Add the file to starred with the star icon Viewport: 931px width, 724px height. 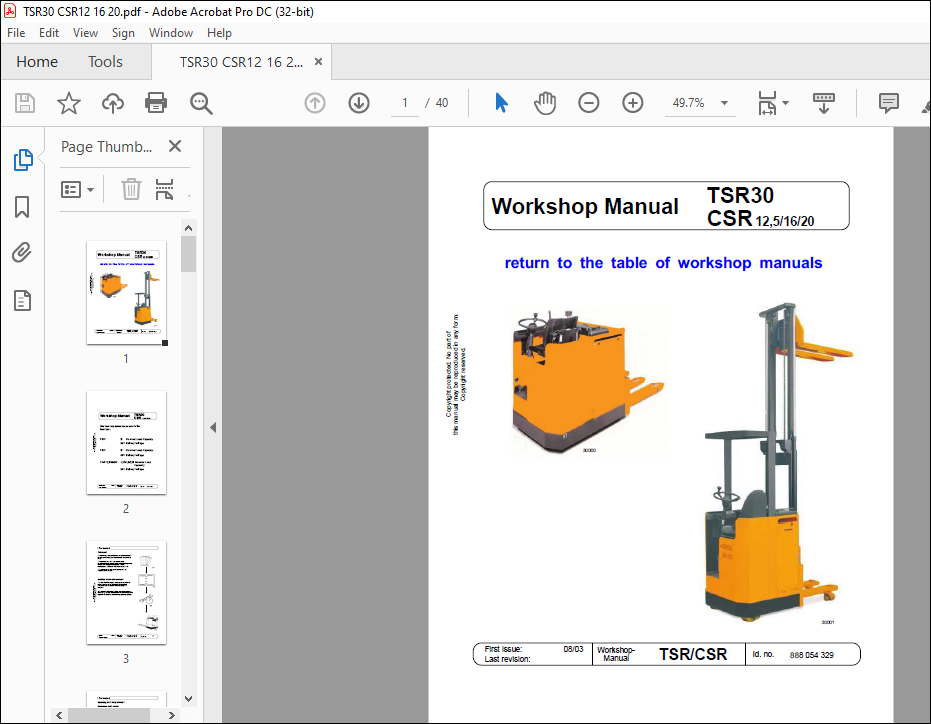click(x=69, y=103)
